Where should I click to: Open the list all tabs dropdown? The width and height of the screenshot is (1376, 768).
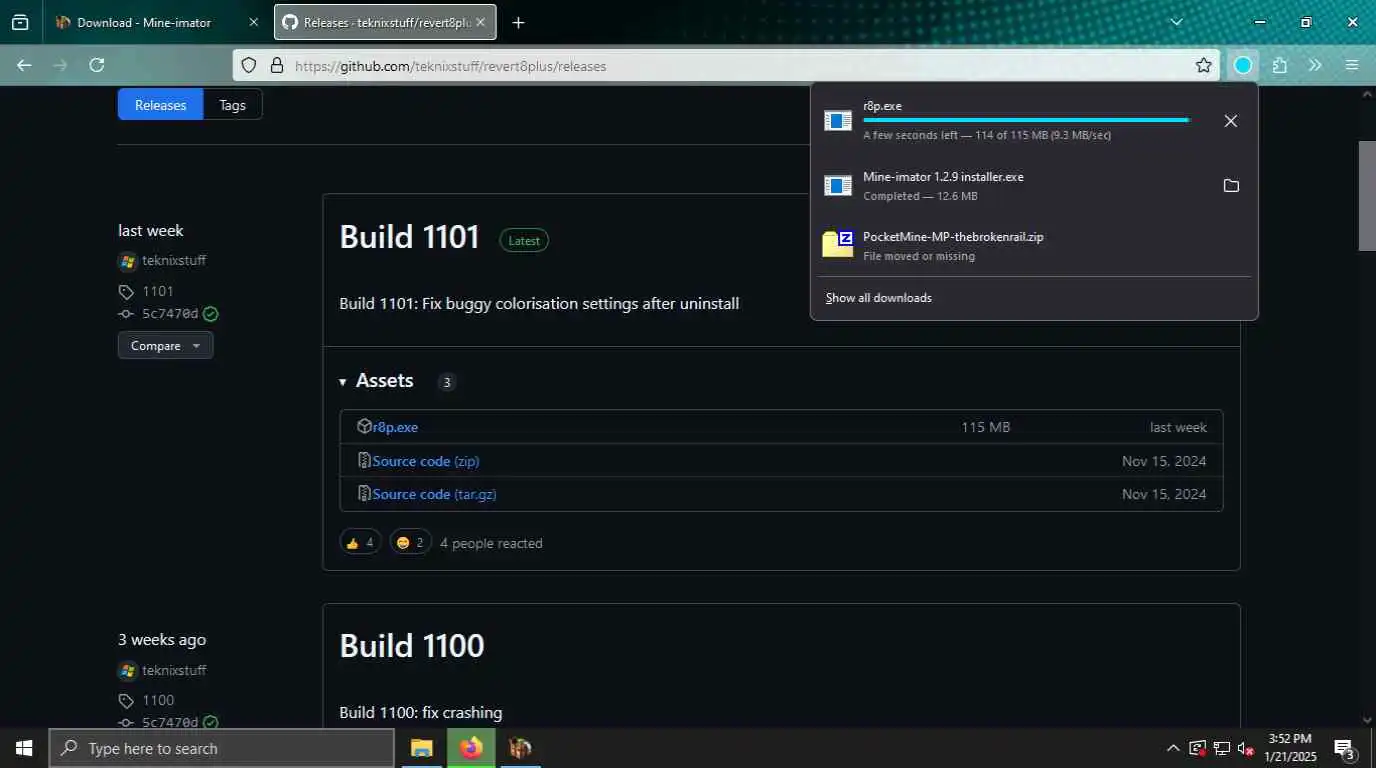[x=1176, y=22]
